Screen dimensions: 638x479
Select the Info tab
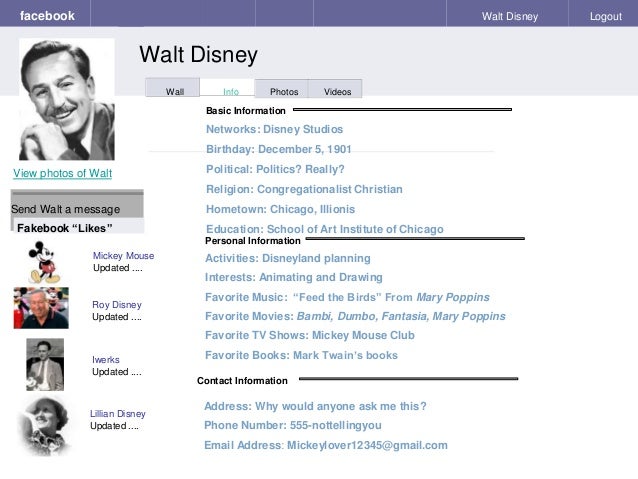click(x=227, y=87)
